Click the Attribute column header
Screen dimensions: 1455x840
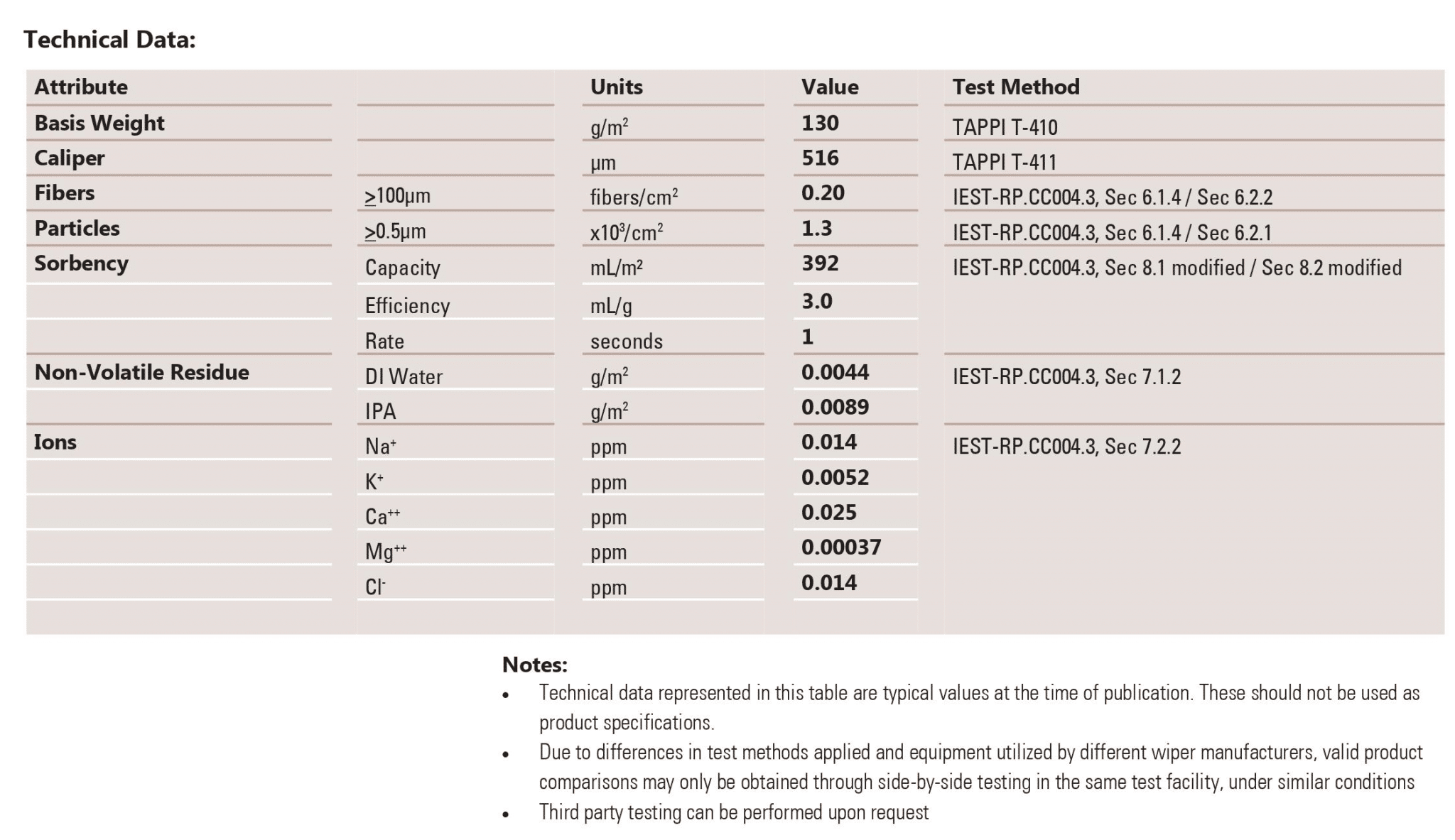[x=81, y=87]
